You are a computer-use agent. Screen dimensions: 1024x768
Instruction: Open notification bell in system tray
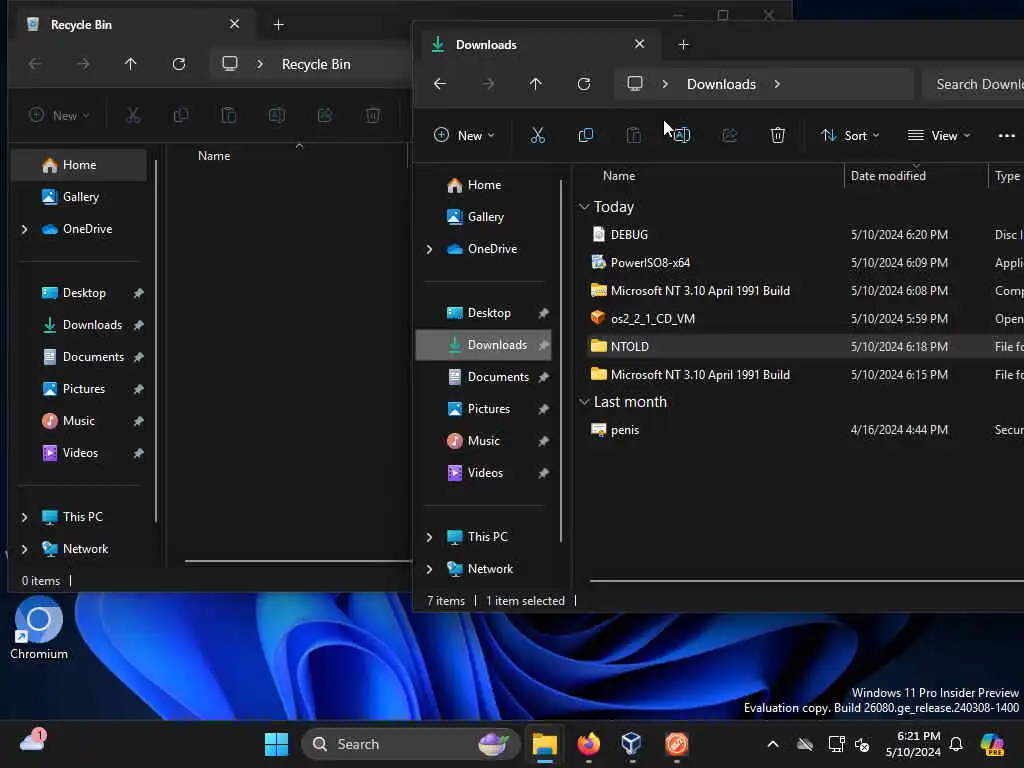(x=955, y=744)
